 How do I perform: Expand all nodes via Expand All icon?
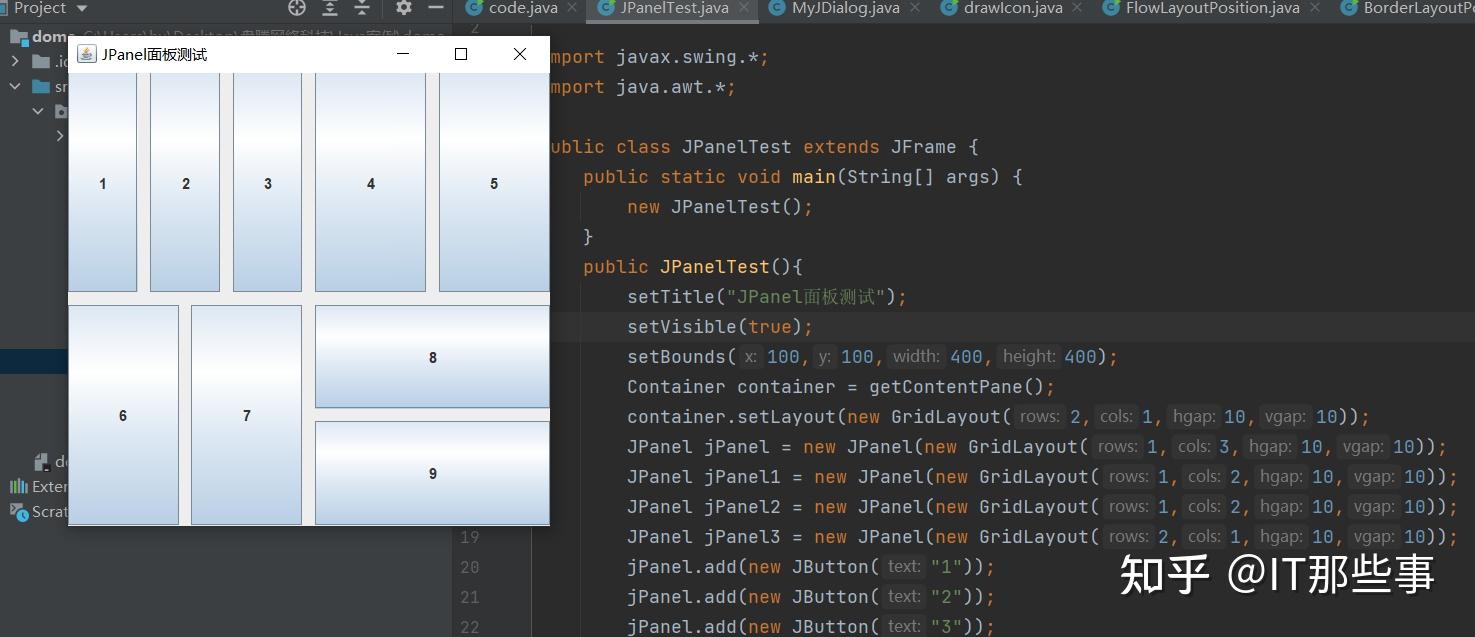click(x=331, y=9)
